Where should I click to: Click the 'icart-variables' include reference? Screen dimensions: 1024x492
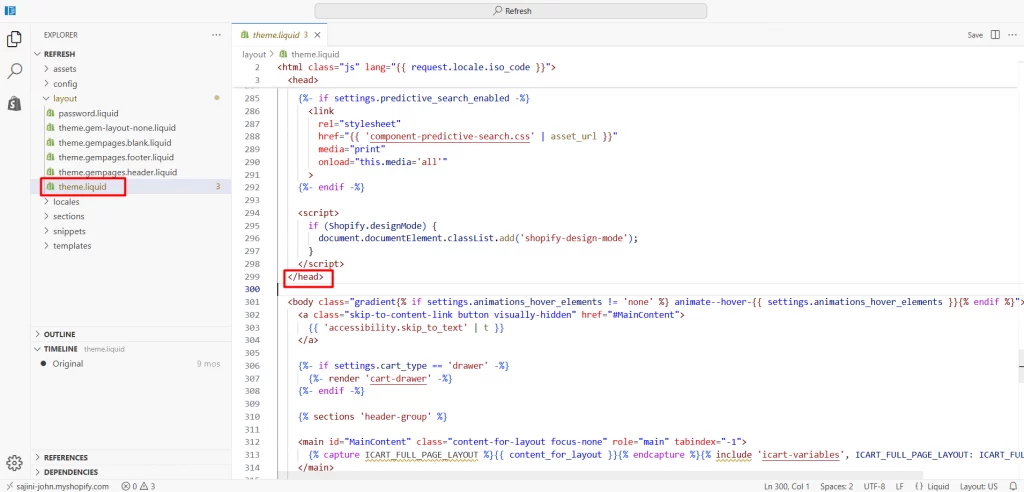(801, 455)
